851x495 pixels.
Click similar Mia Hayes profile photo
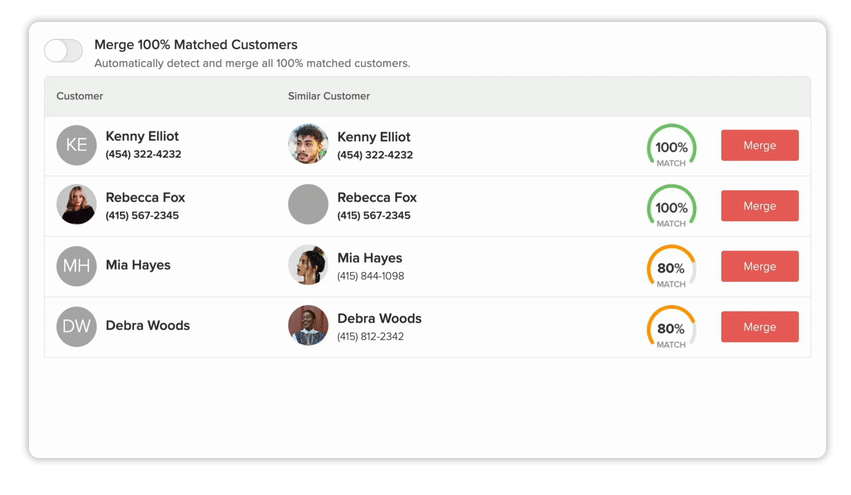pos(308,266)
